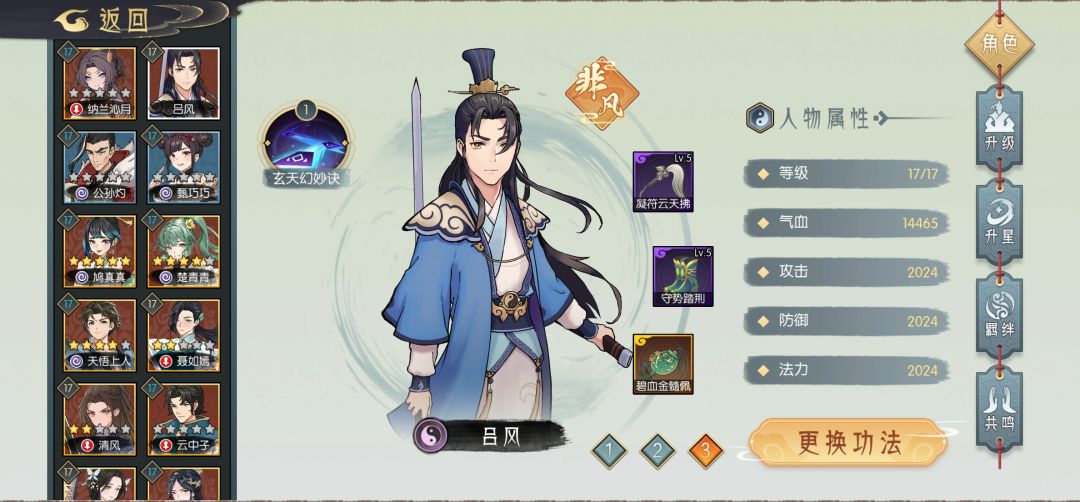1080x502 pixels.
Task: Open the 玄天幻妙诀 skill icon
Action: (x=307, y=140)
